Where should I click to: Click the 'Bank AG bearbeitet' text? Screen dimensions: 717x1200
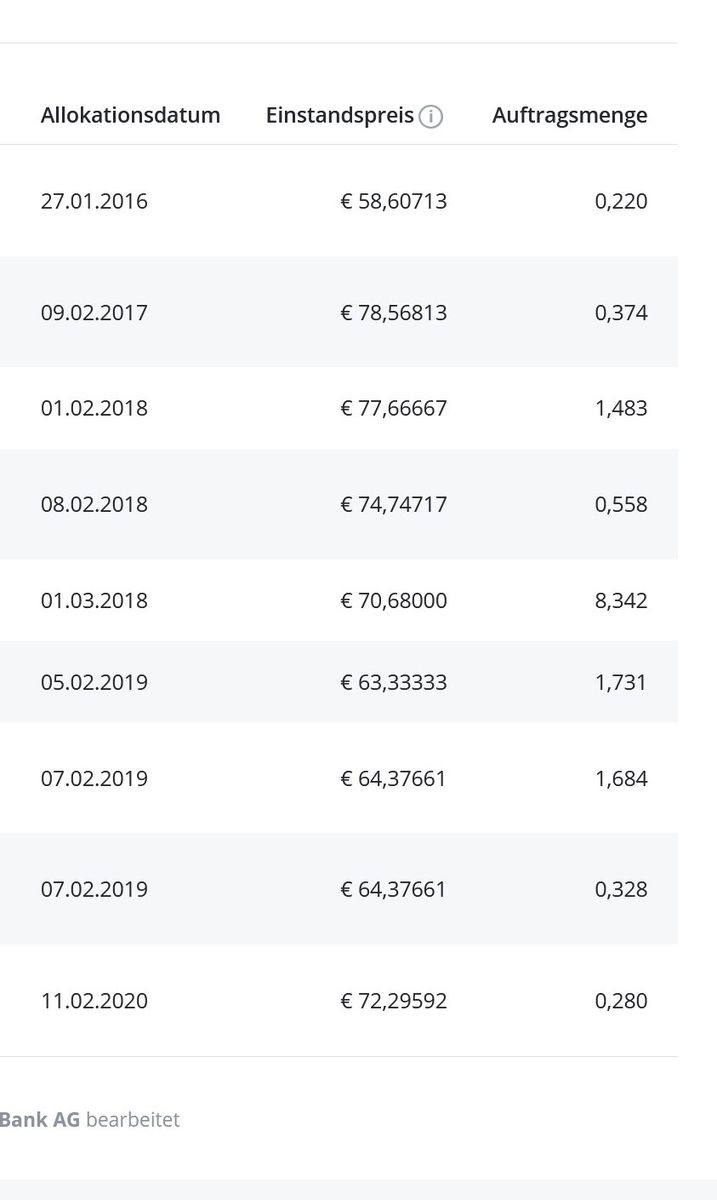[90, 1119]
